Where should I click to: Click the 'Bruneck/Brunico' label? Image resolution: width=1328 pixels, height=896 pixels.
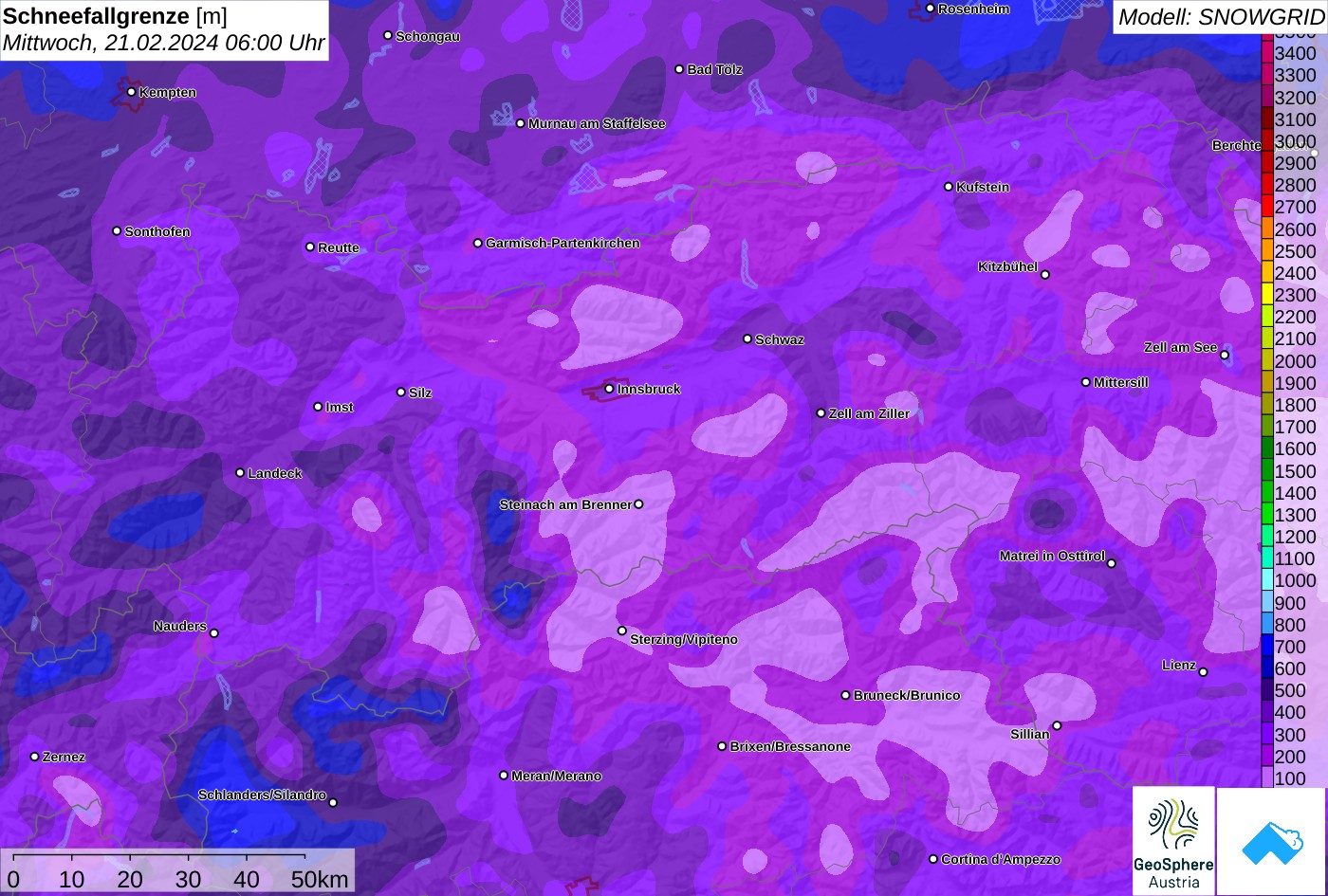click(907, 695)
